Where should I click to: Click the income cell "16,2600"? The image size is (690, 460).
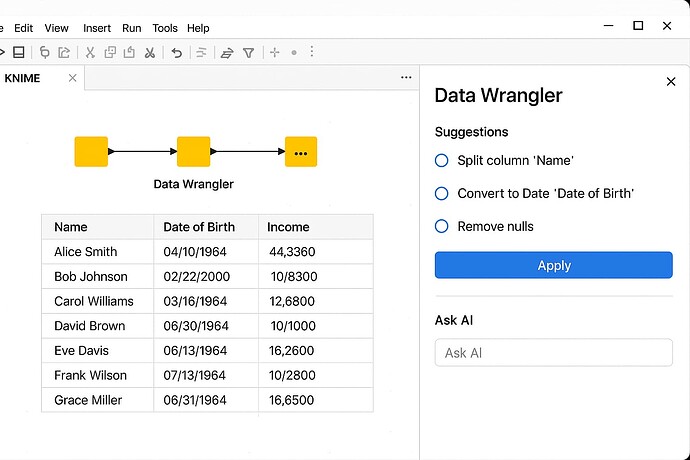point(316,350)
